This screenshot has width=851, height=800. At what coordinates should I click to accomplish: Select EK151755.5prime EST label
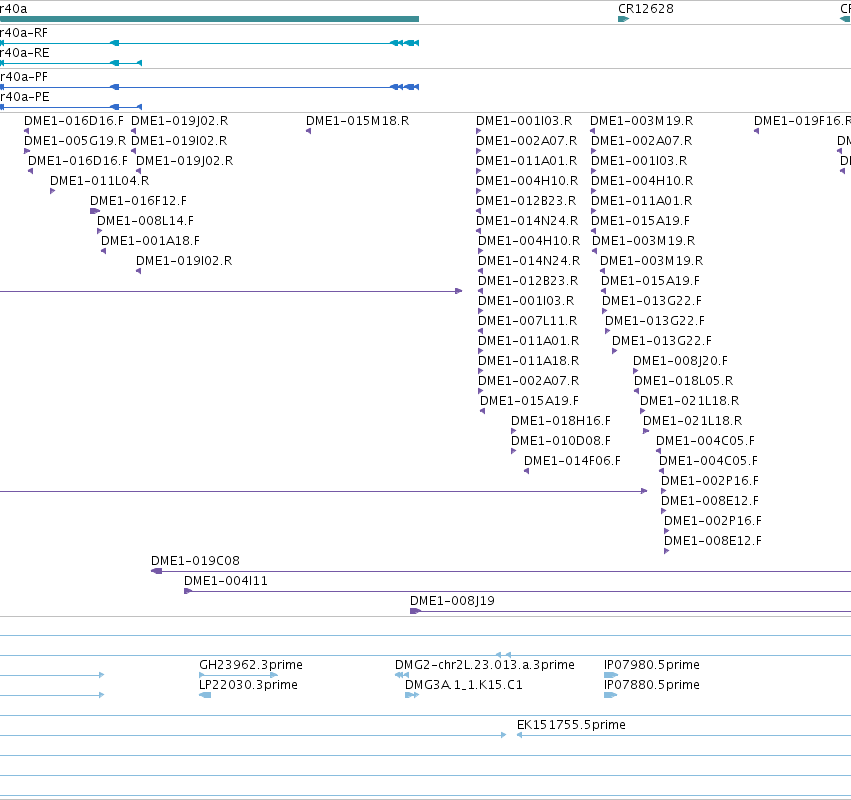pos(571,725)
